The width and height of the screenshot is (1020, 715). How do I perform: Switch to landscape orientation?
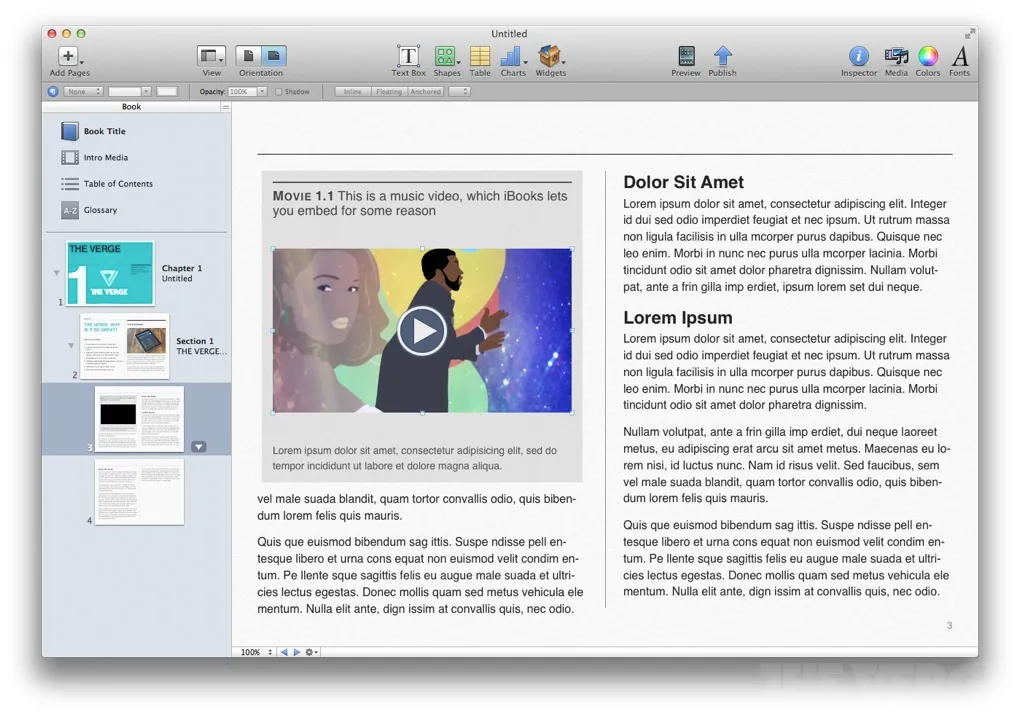(274, 57)
